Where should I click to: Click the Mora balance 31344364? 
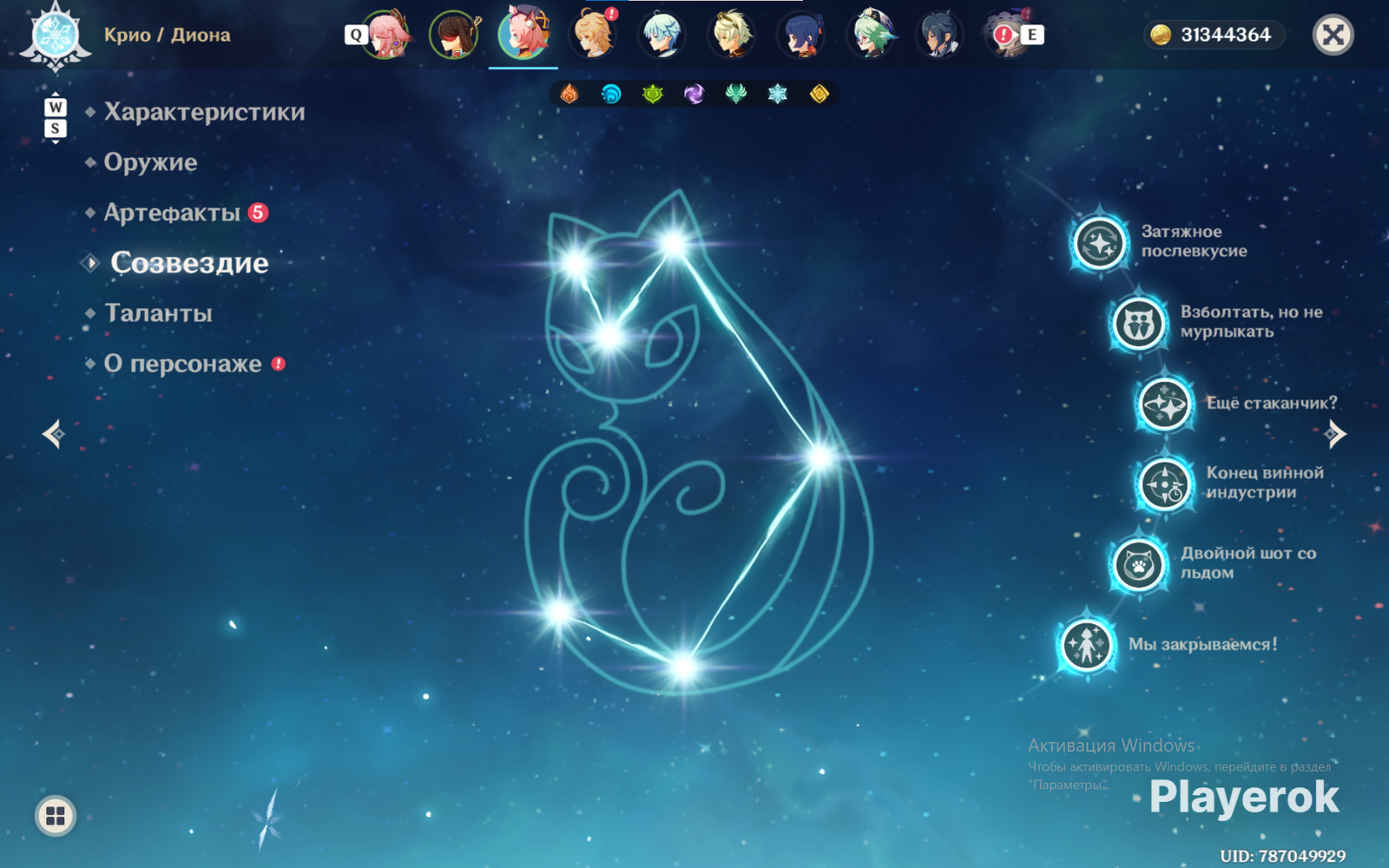pos(1214,35)
